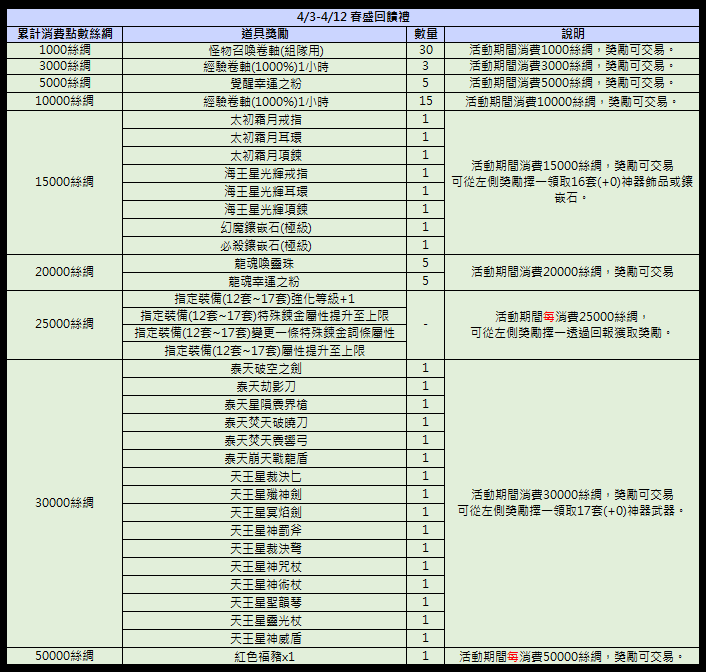
Task: Click the quantity cell showing 15
Action: pyautogui.click(x=426, y=101)
